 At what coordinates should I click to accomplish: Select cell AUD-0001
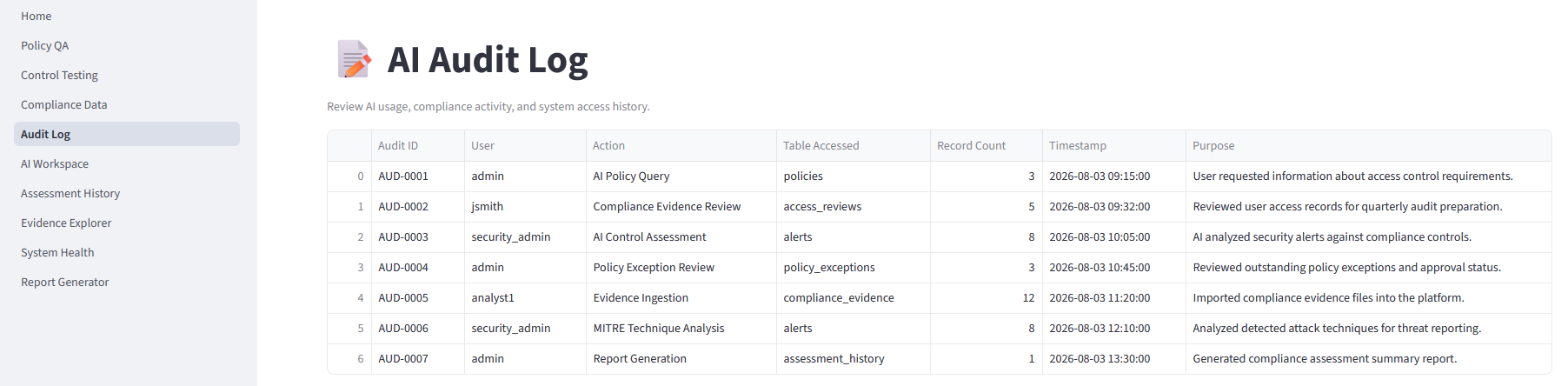[418, 176]
